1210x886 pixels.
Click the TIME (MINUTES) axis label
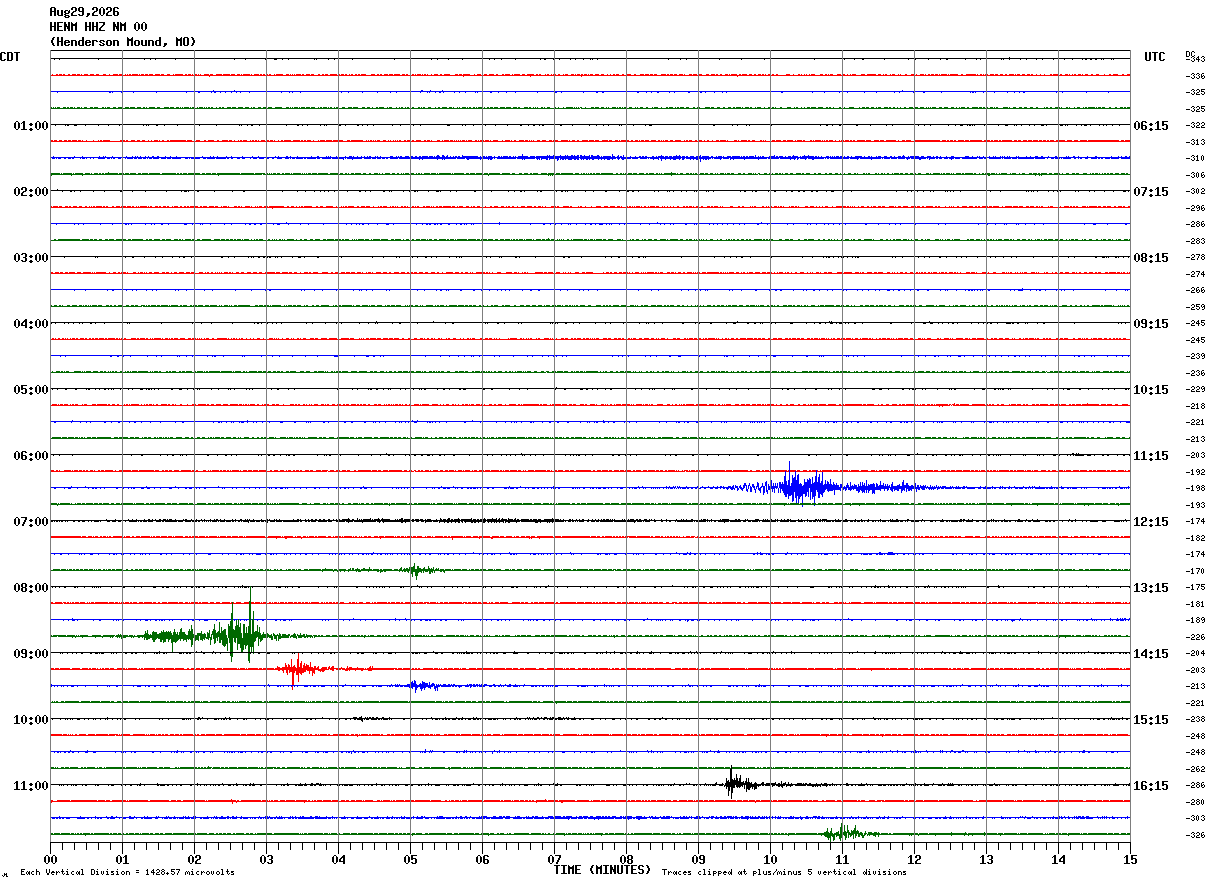(x=602, y=870)
